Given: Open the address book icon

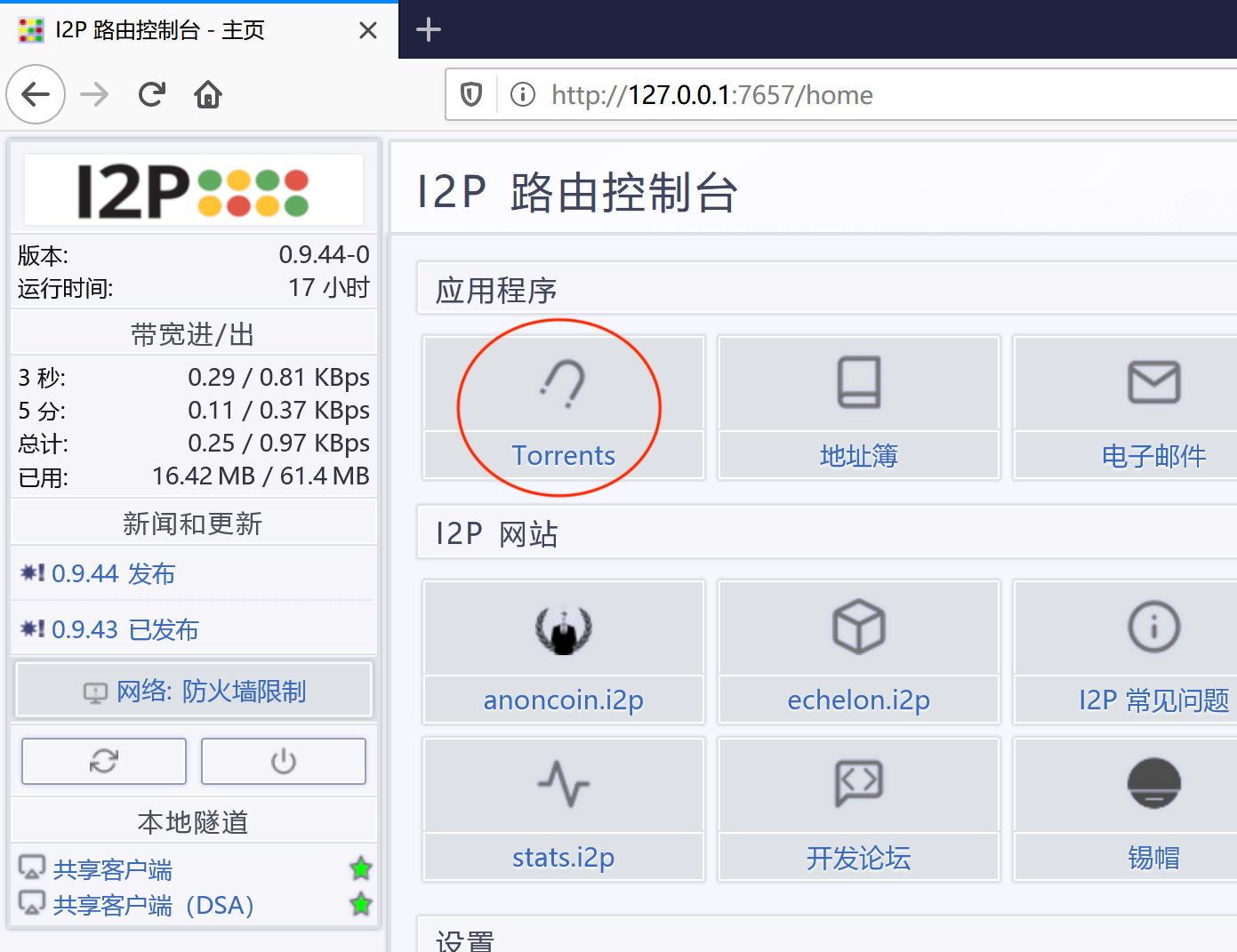Looking at the screenshot, I should pyautogui.click(x=858, y=383).
